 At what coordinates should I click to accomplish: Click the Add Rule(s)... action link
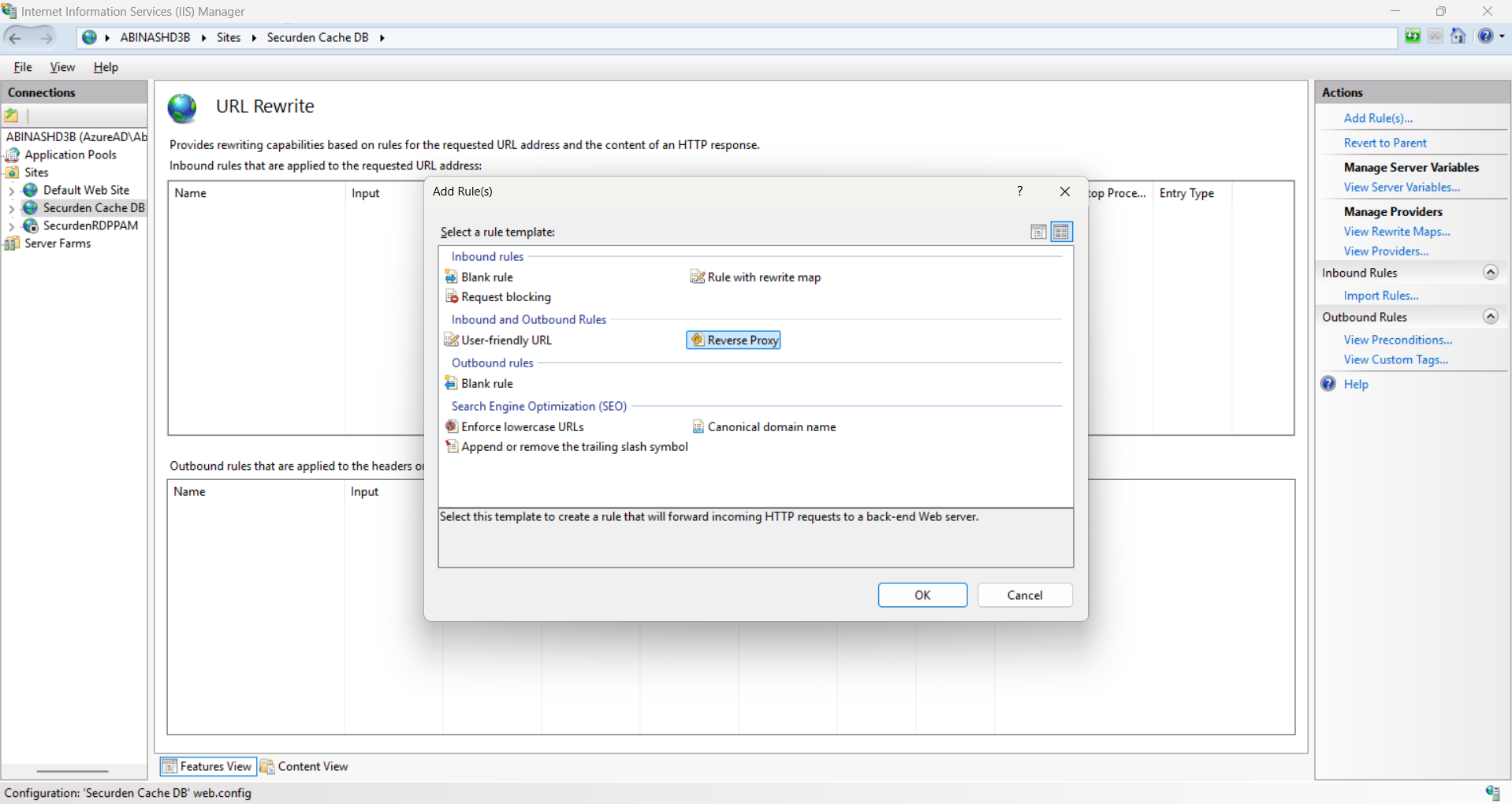pyautogui.click(x=1378, y=117)
